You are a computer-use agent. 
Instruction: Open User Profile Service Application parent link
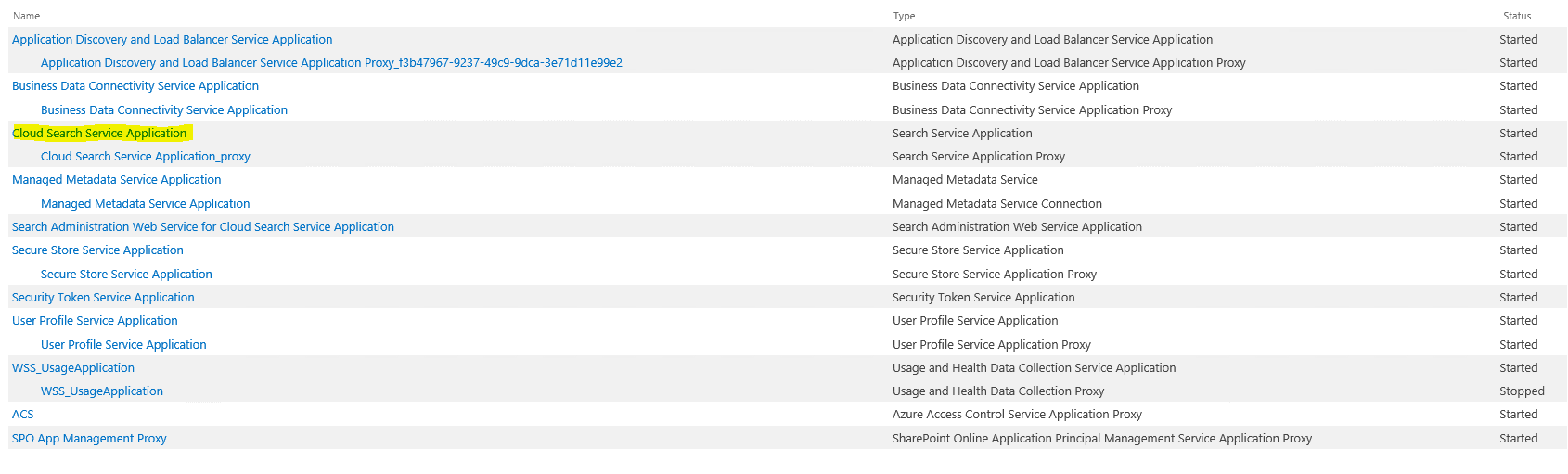[95, 320]
